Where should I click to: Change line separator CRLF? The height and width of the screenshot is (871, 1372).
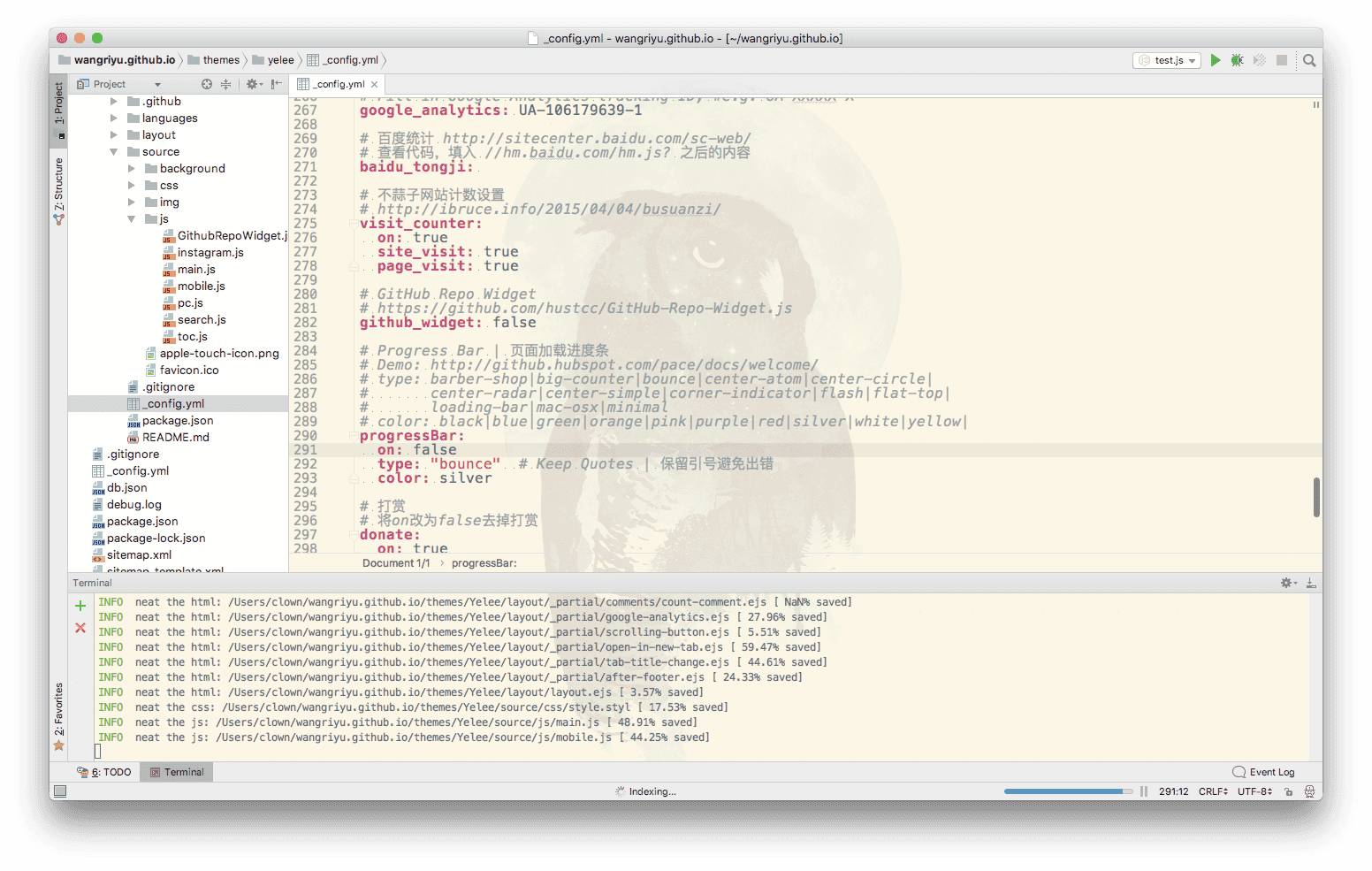pyautogui.click(x=1213, y=791)
